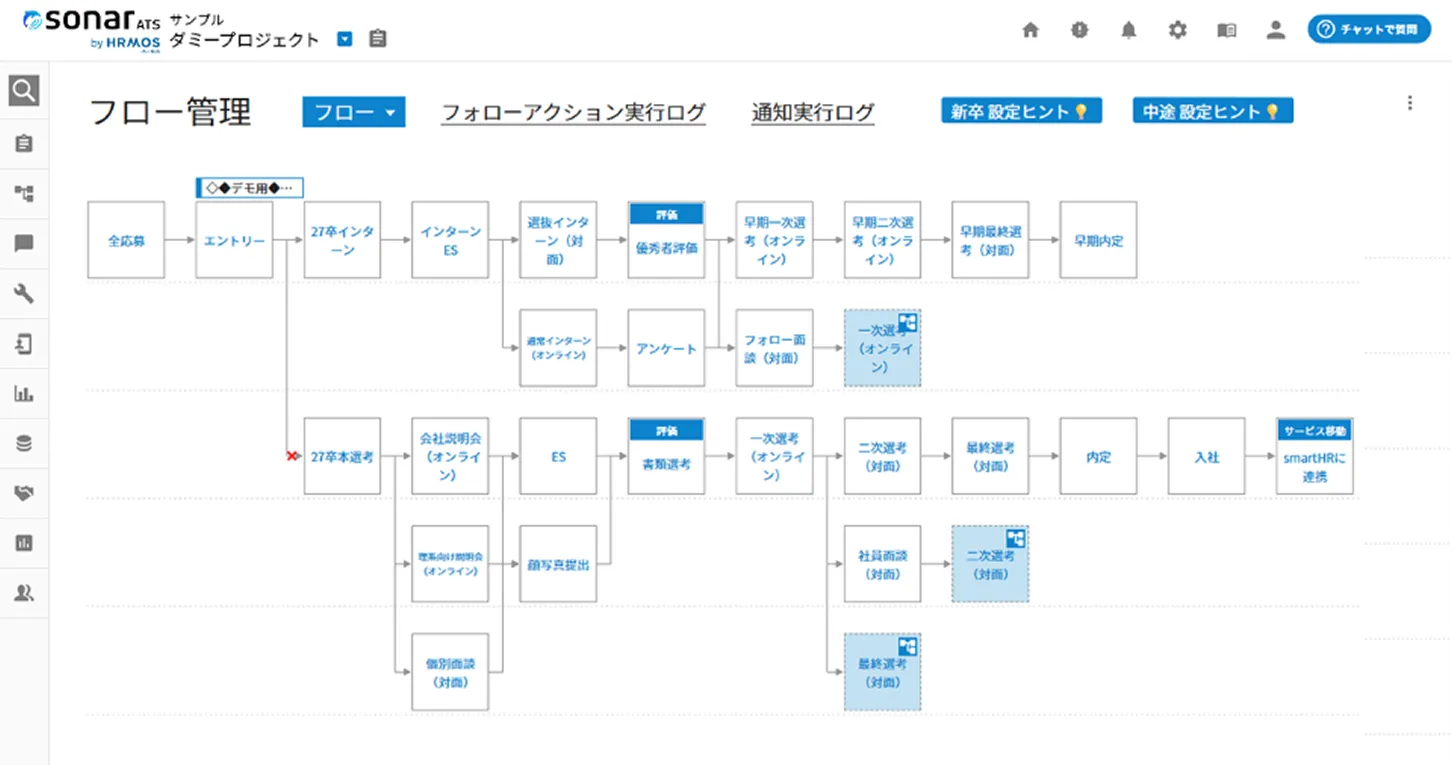
Task: Click the home icon in the top bar
Action: pyautogui.click(x=1030, y=30)
